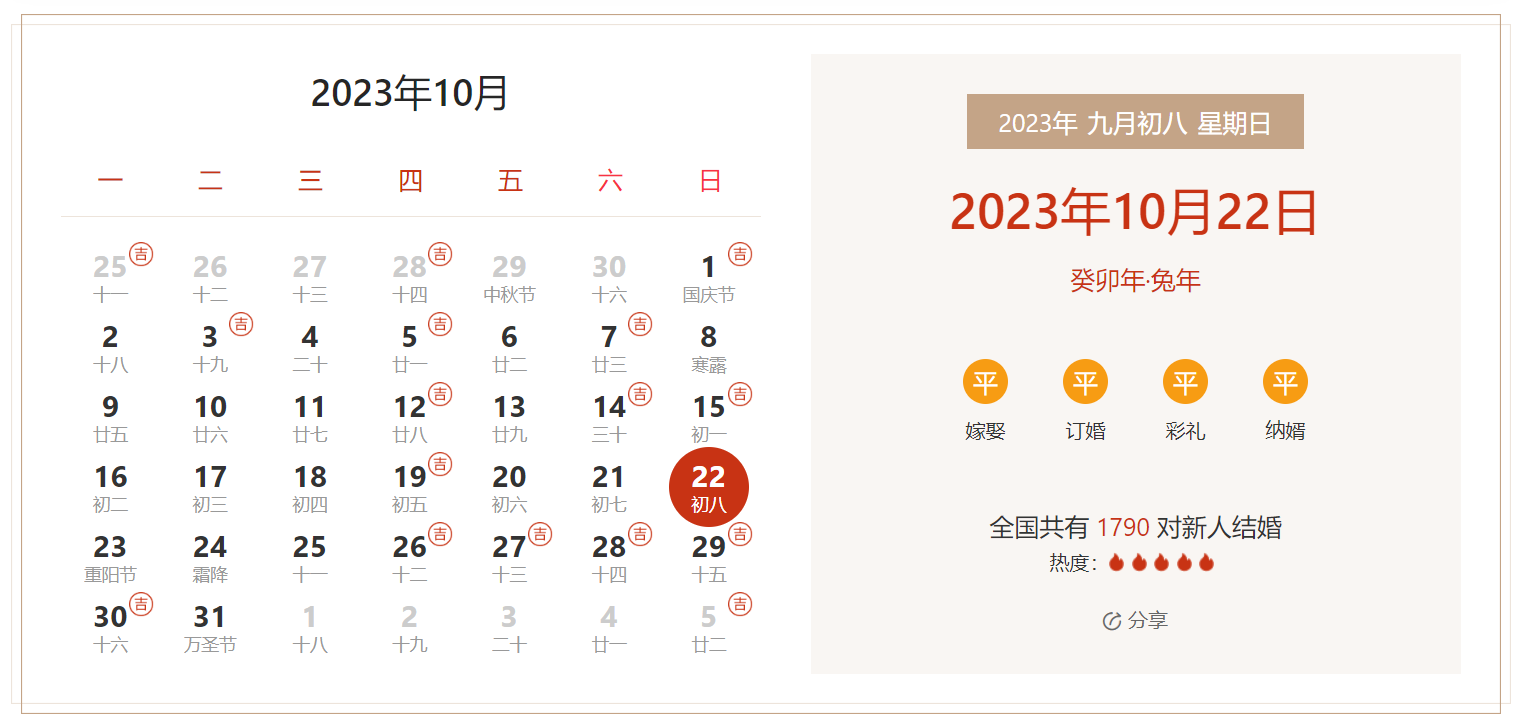The image size is (1521, 722).
Task: Click the 纳婿 平 badge icon
Action: pos(1285,382)
